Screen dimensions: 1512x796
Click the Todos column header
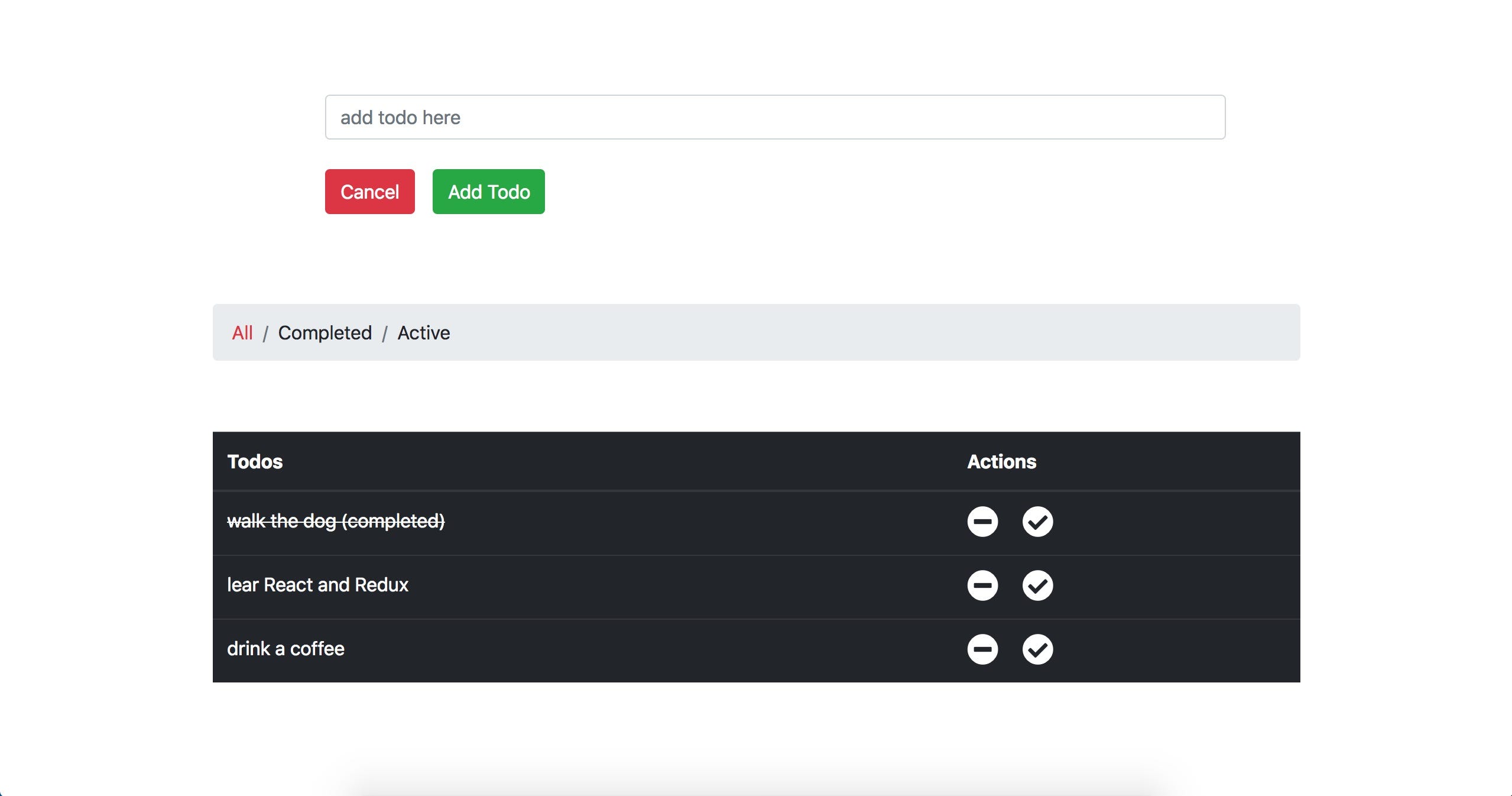pos(255,461)
